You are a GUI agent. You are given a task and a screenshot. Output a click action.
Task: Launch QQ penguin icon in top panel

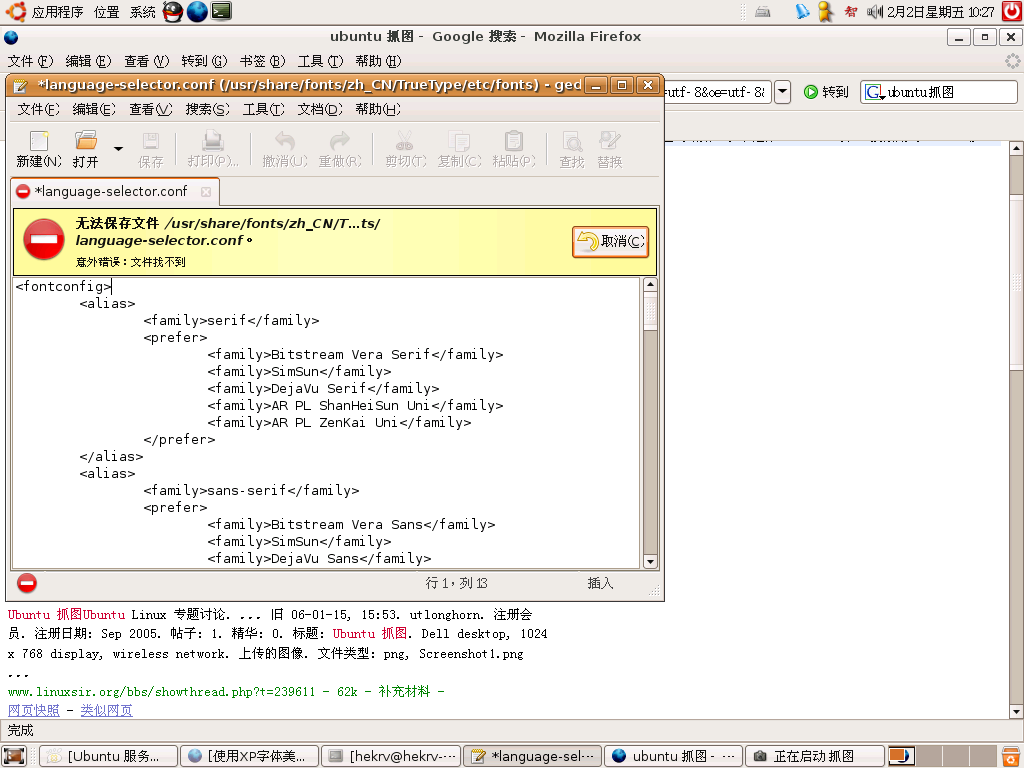click(172, 12)
